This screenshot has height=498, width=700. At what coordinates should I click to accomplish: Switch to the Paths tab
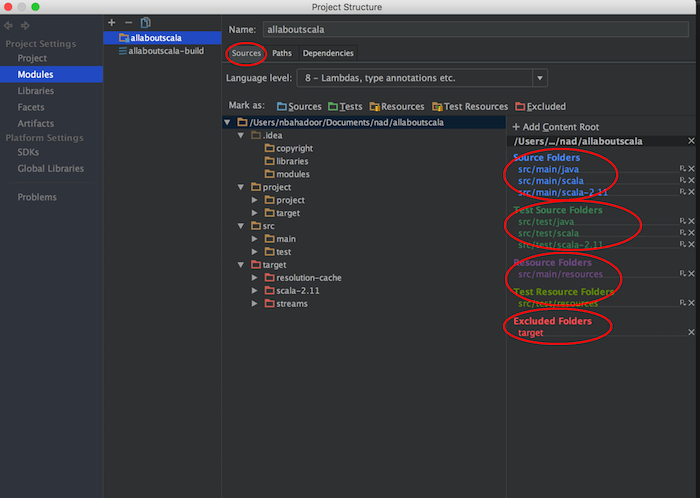tap(282, 53)
